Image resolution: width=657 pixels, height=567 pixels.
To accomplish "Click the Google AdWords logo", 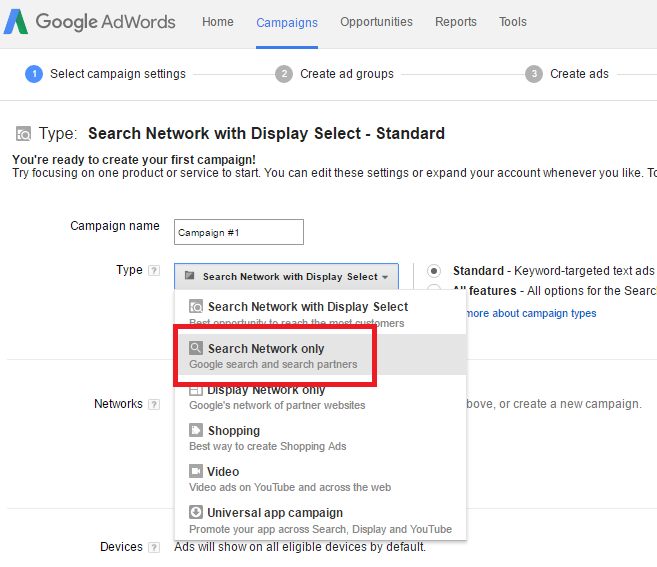I will [89, 22].
